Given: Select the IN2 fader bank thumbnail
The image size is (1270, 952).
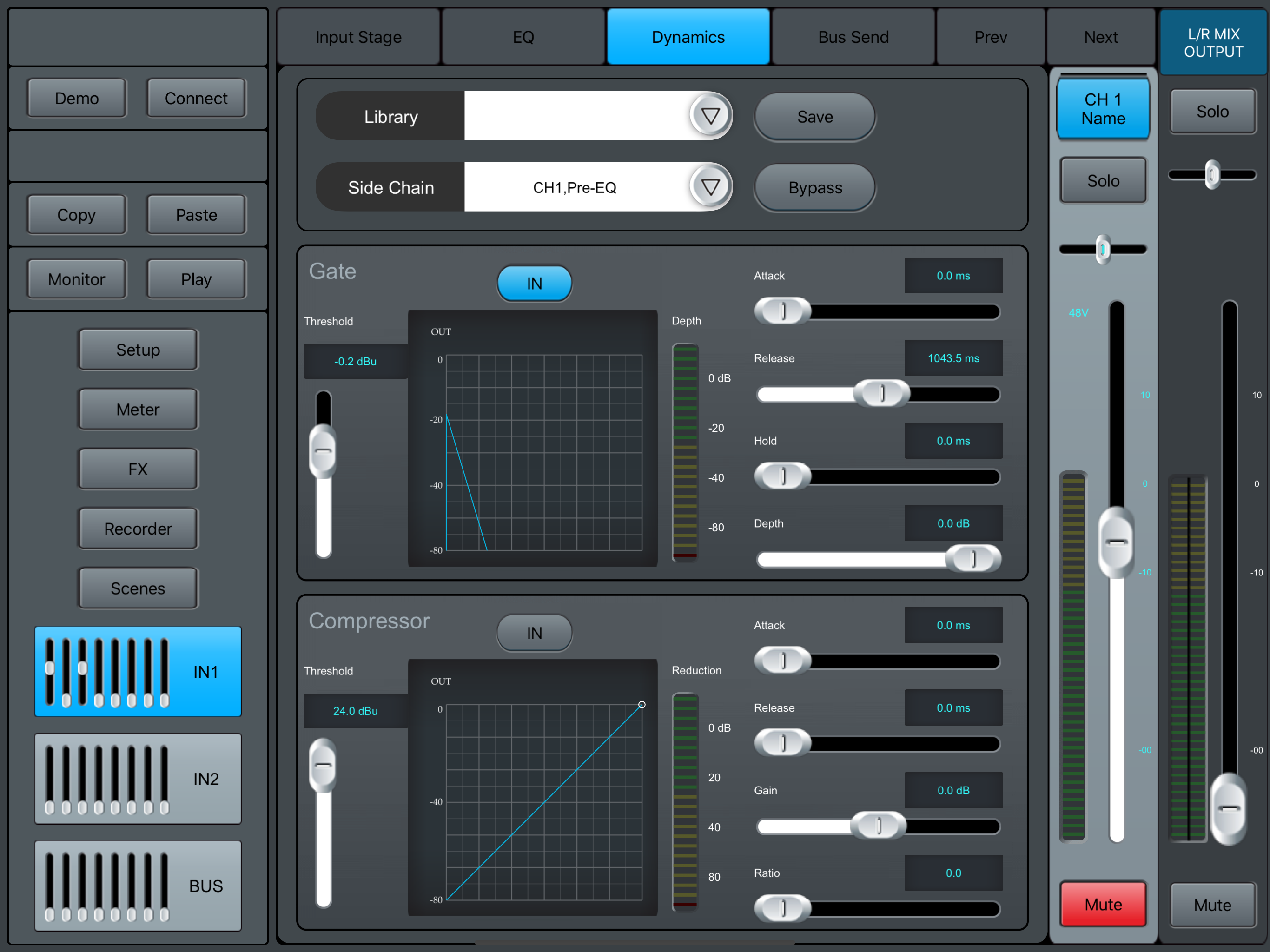Looking at the screenshot, I should pos(138,778).
